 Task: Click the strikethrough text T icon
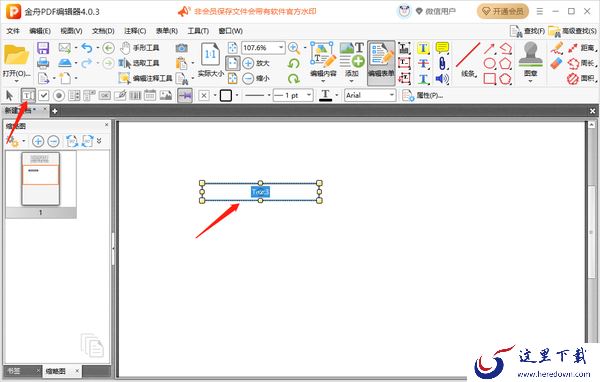click(x=423, y=63)
